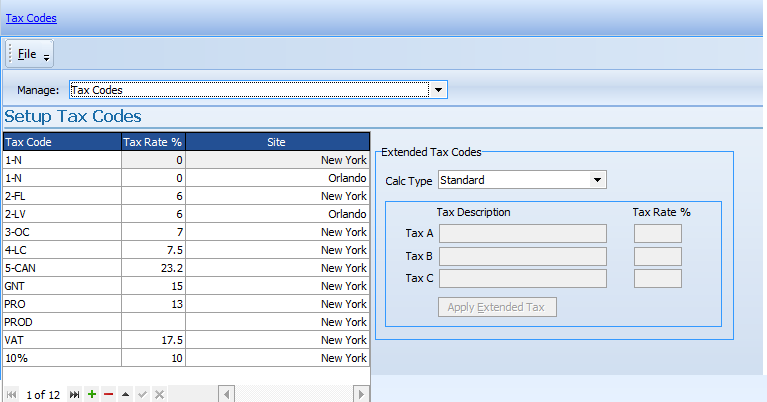
Task: Click the Tax A description field
Action: pyautogui.click(x=522, y=233)
